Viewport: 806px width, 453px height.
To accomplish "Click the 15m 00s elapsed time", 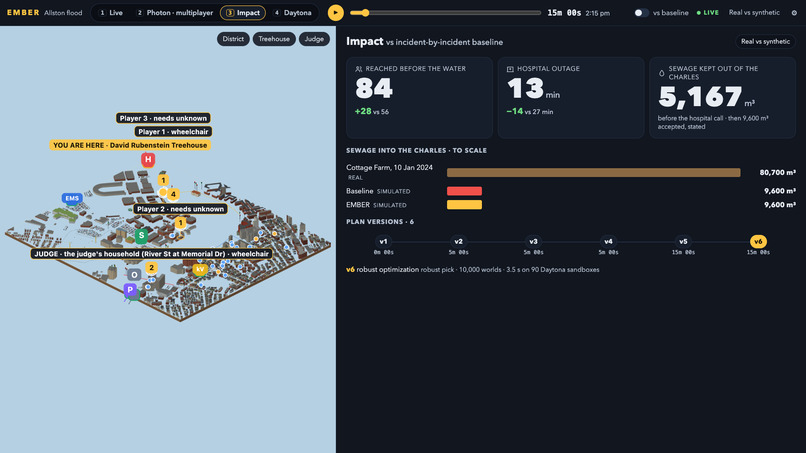I will [564, 13].
